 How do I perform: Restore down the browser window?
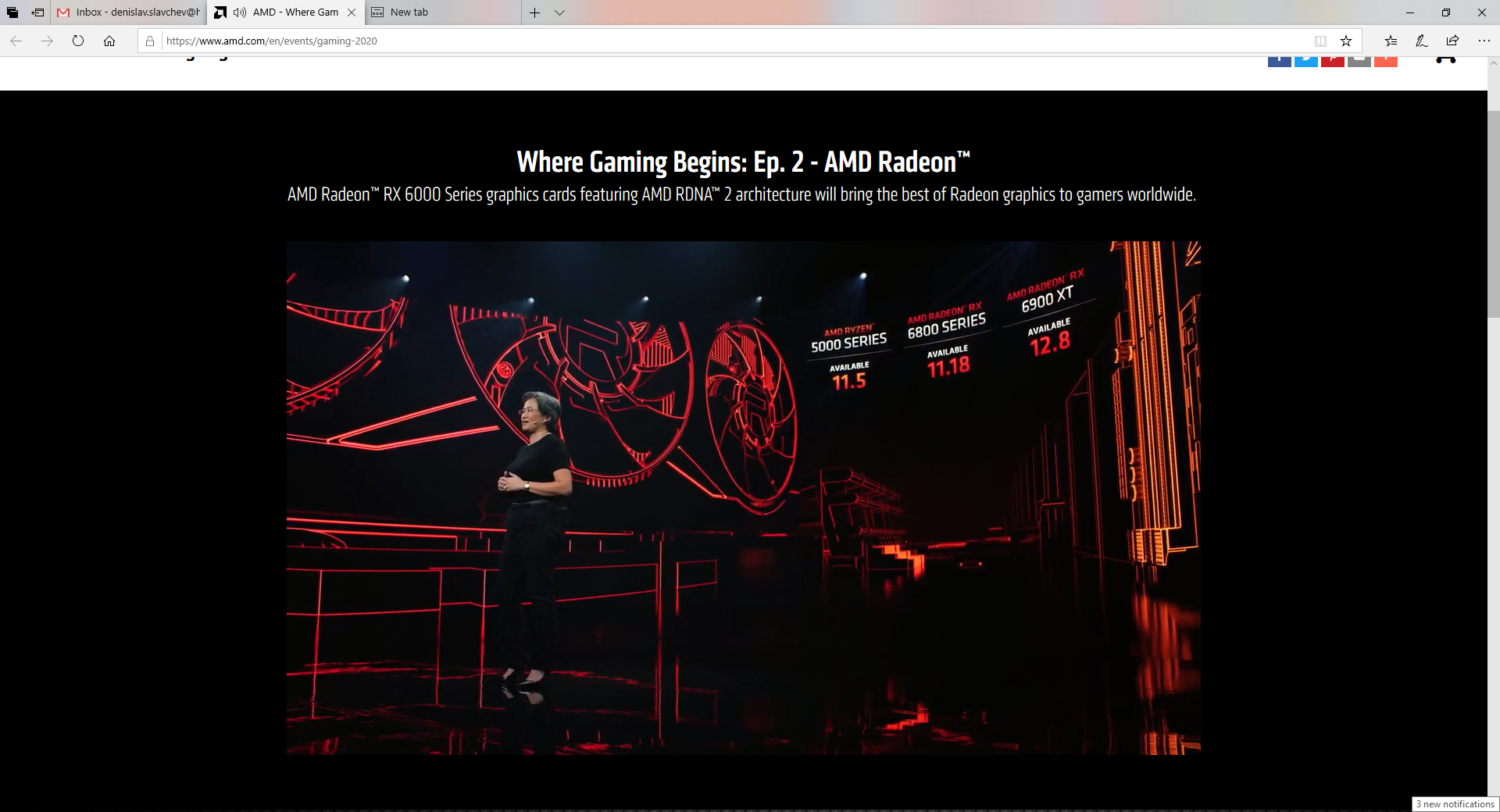point(1446,12)
